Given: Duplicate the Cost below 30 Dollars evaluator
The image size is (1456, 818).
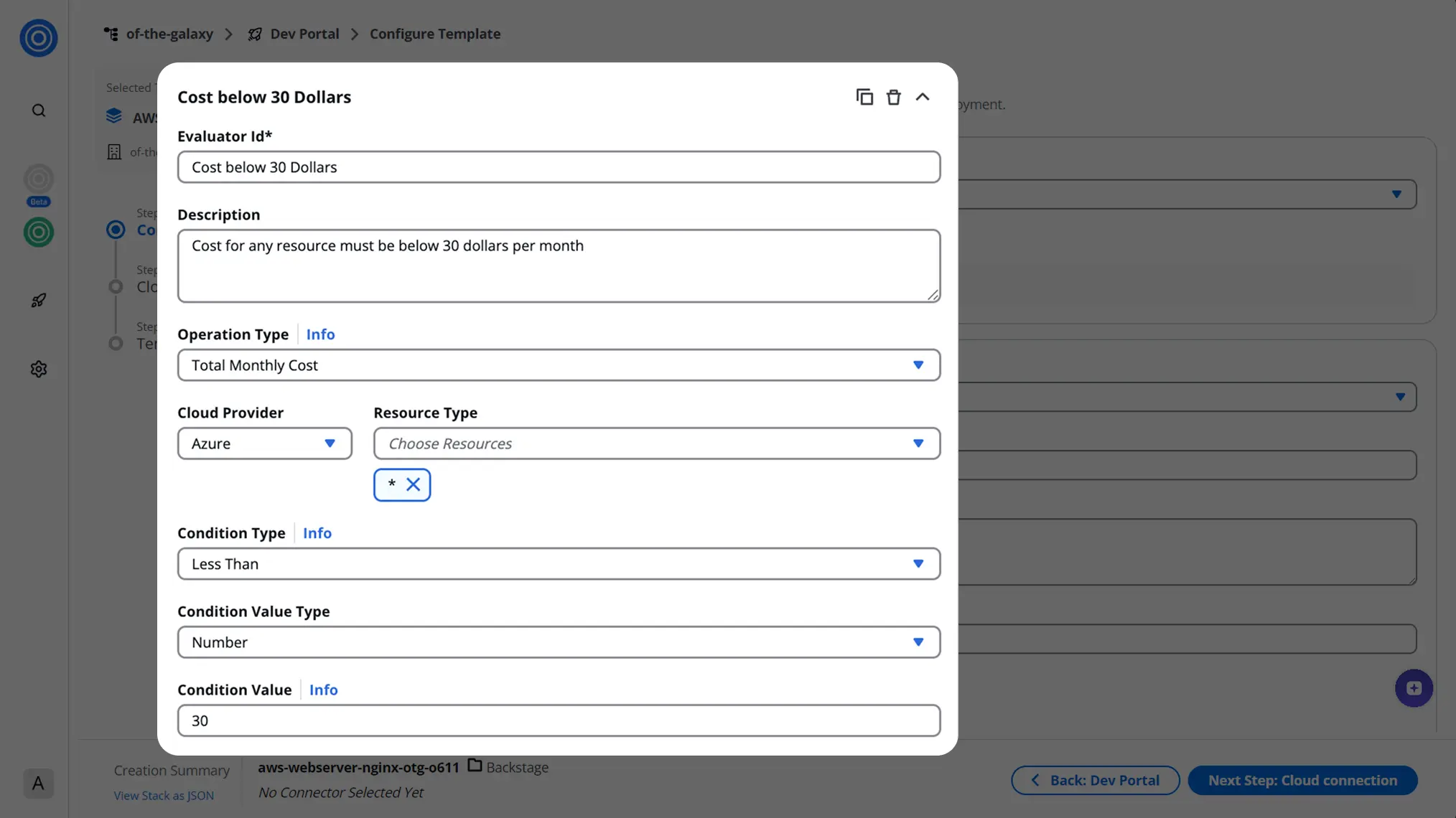Looking at the screenshot, I should click(864, 97).
